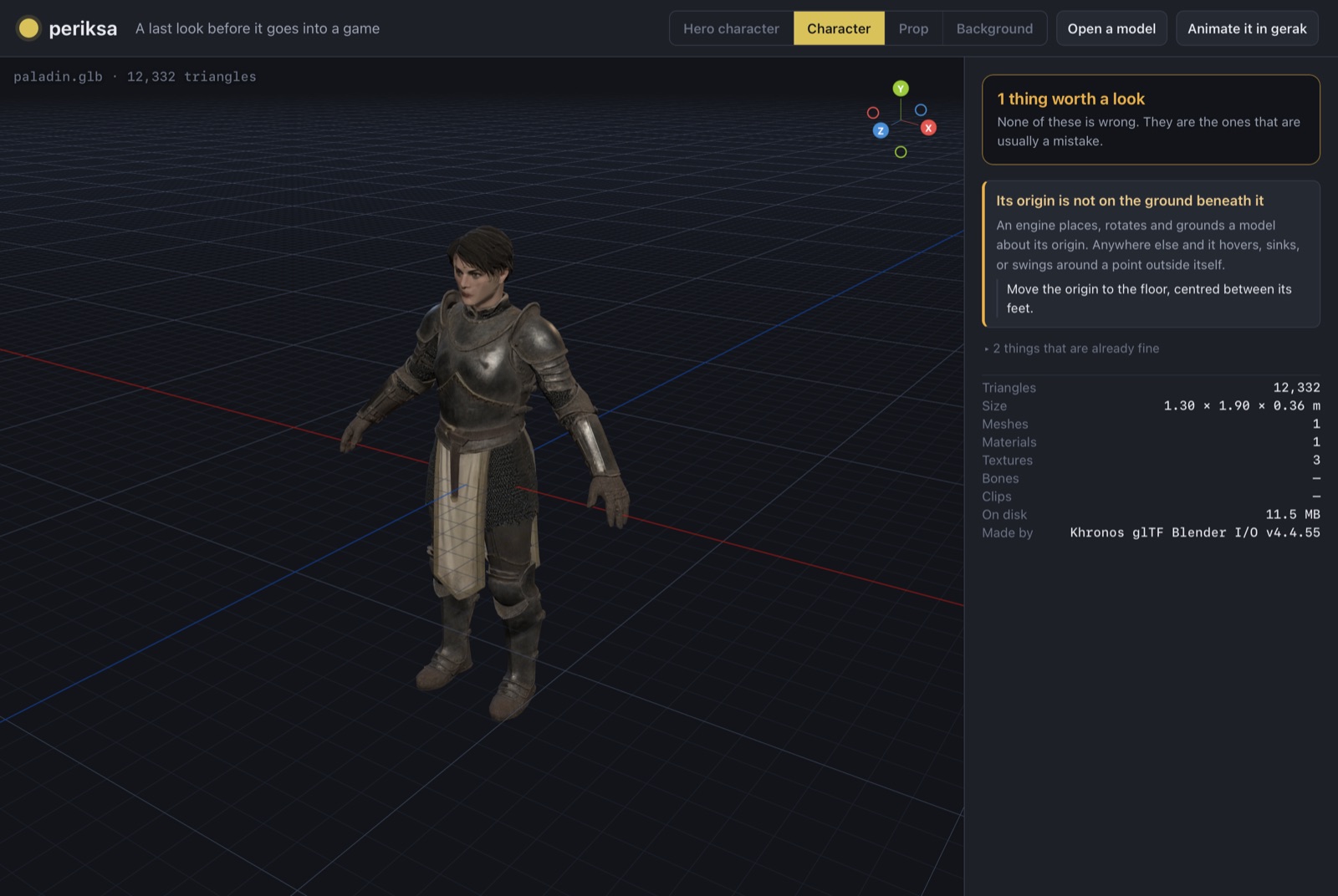Expand 2 things that are already fine
Viewport: 1338px width, 896px height.
[x=1071, y=349]
